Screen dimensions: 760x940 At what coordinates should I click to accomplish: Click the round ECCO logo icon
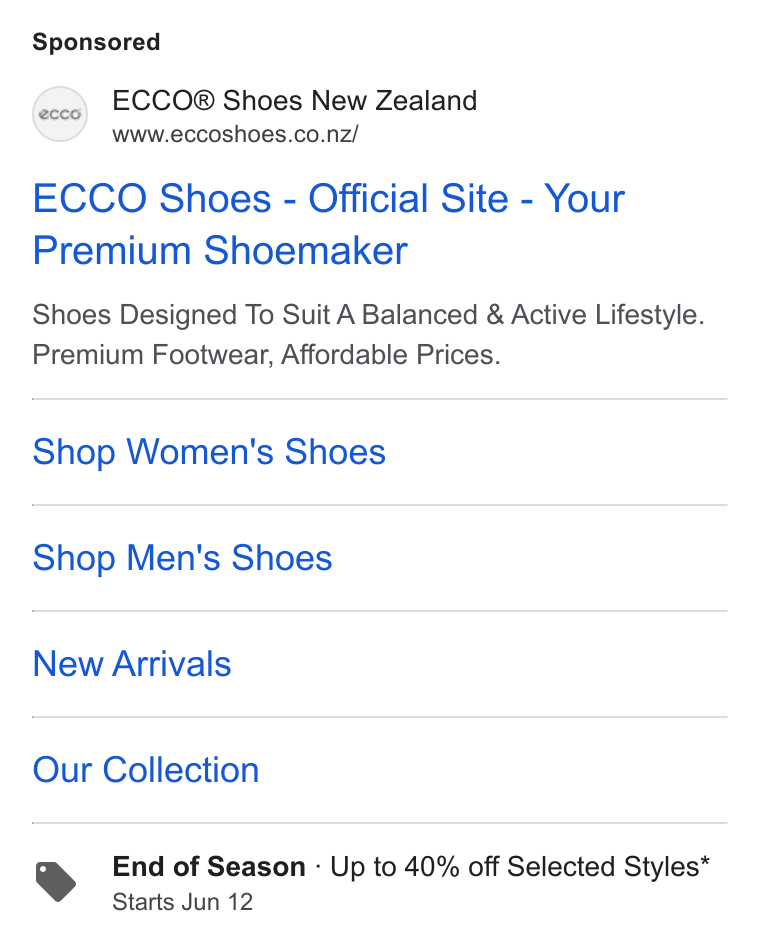tap(60, 114)
